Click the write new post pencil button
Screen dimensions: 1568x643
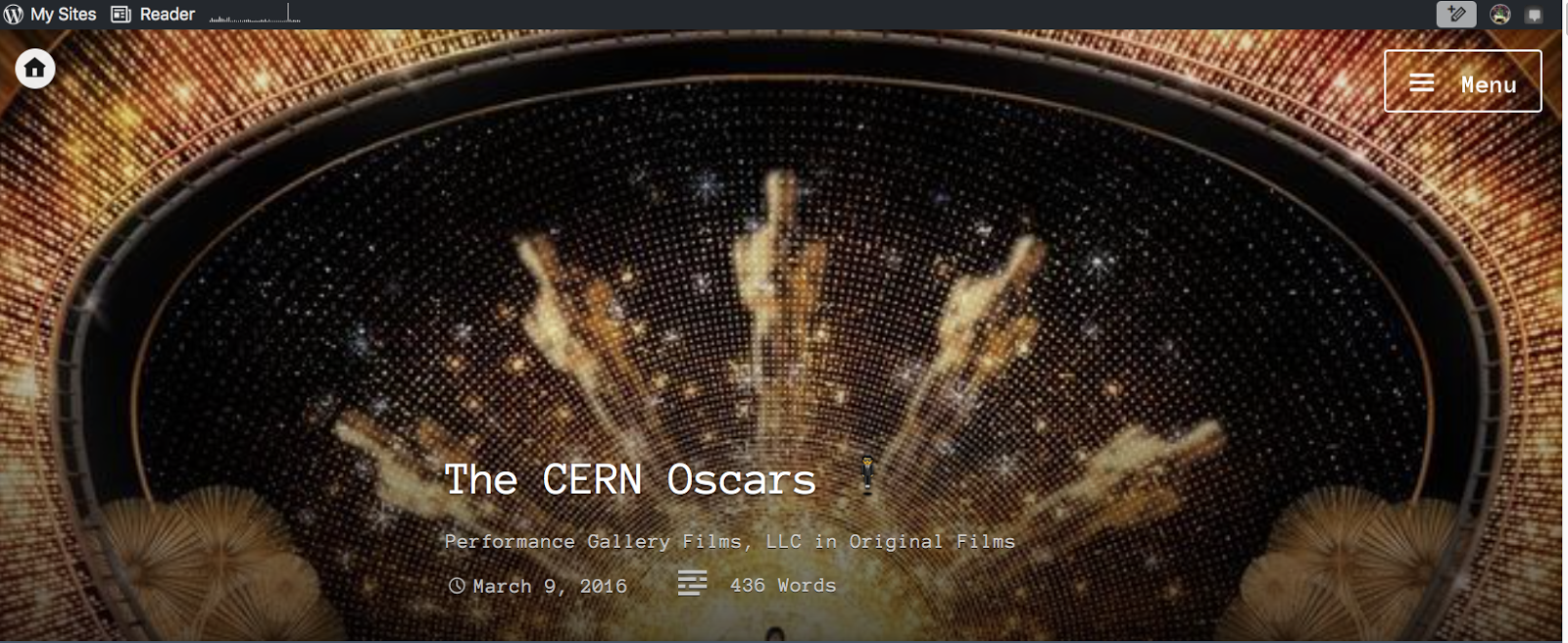(x=1456, y=14)
